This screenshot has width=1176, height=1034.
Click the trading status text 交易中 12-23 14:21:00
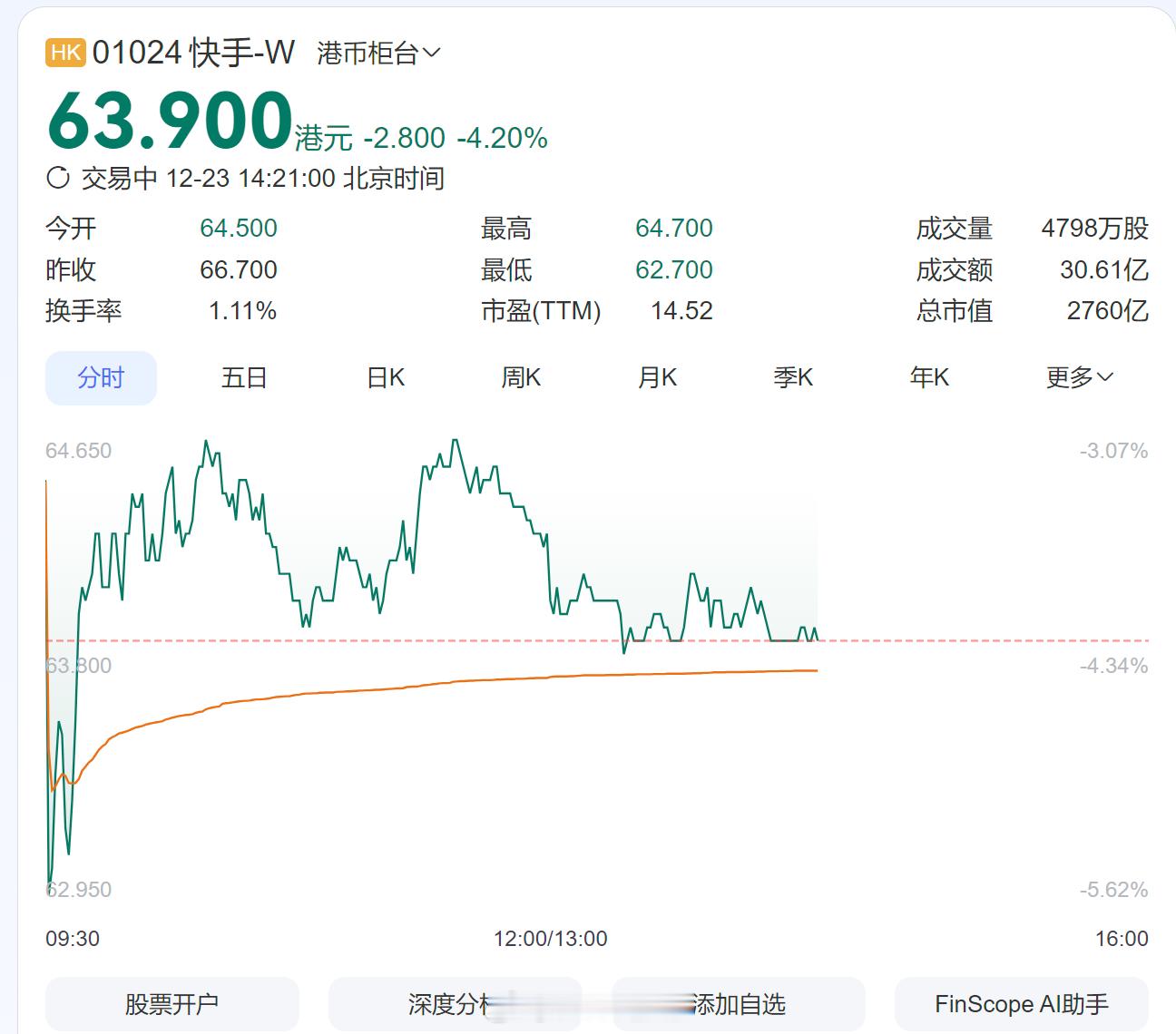(x=209, y=178)
